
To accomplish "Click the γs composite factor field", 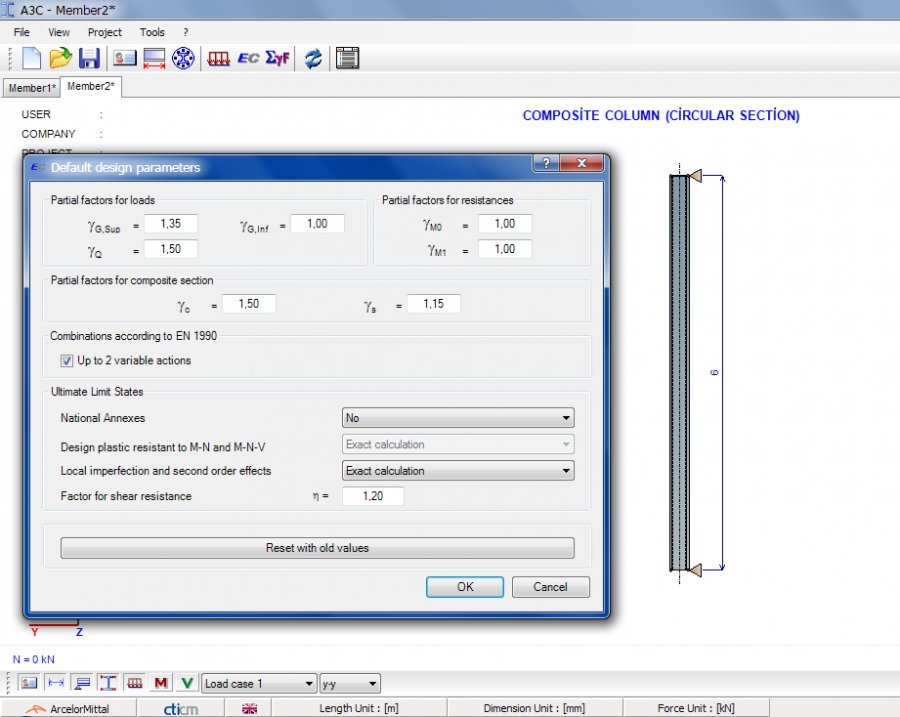I will click(x=433, y=304).
